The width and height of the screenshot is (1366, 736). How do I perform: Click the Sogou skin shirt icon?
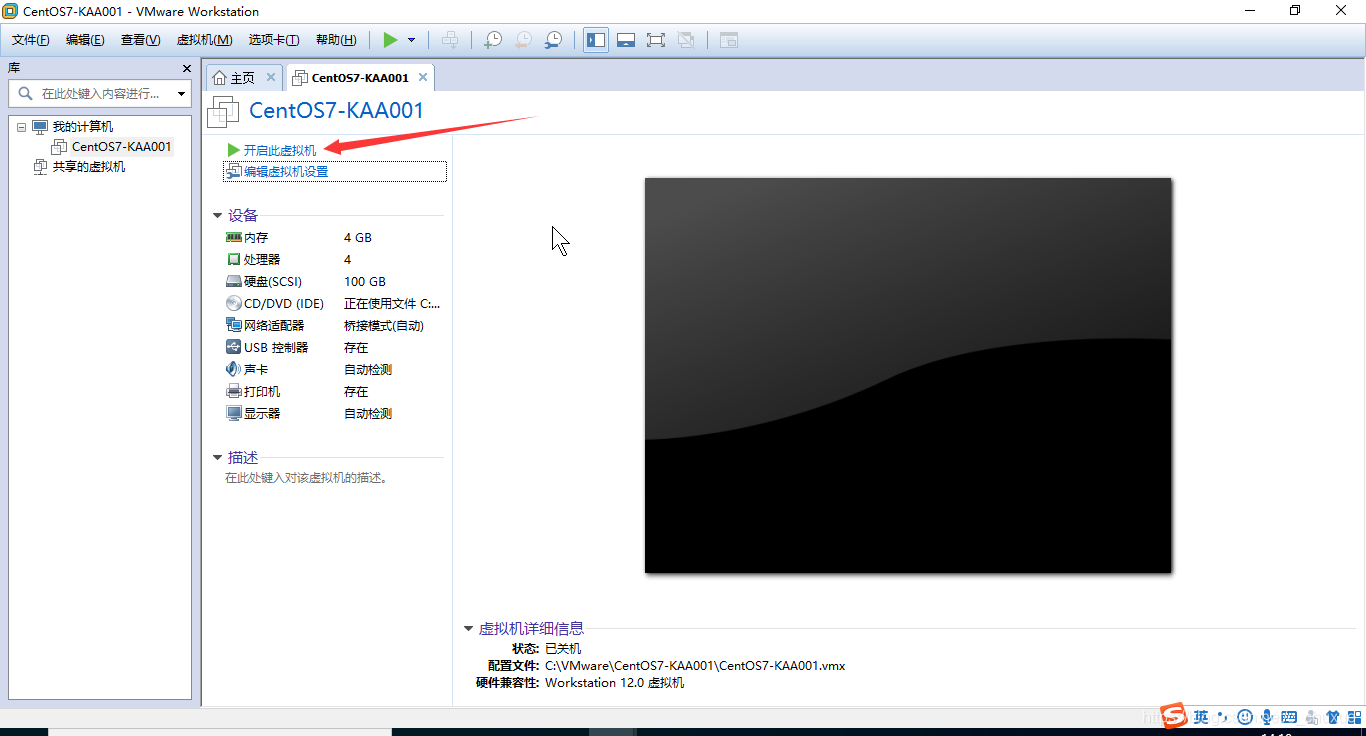click(1332, 717)
